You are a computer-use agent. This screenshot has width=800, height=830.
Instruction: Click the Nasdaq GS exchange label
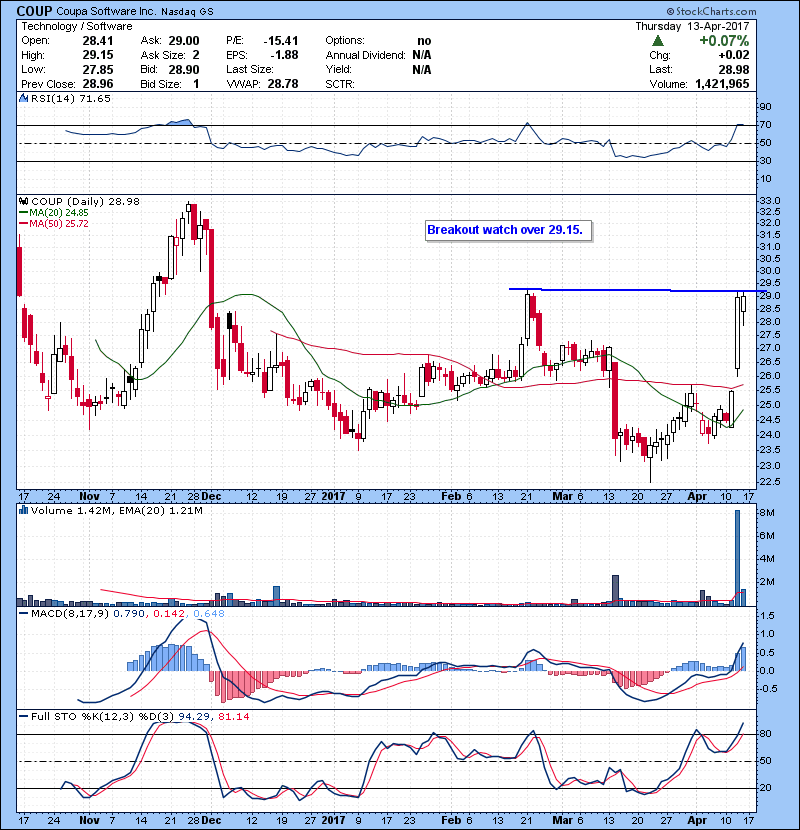pos(187,11)
